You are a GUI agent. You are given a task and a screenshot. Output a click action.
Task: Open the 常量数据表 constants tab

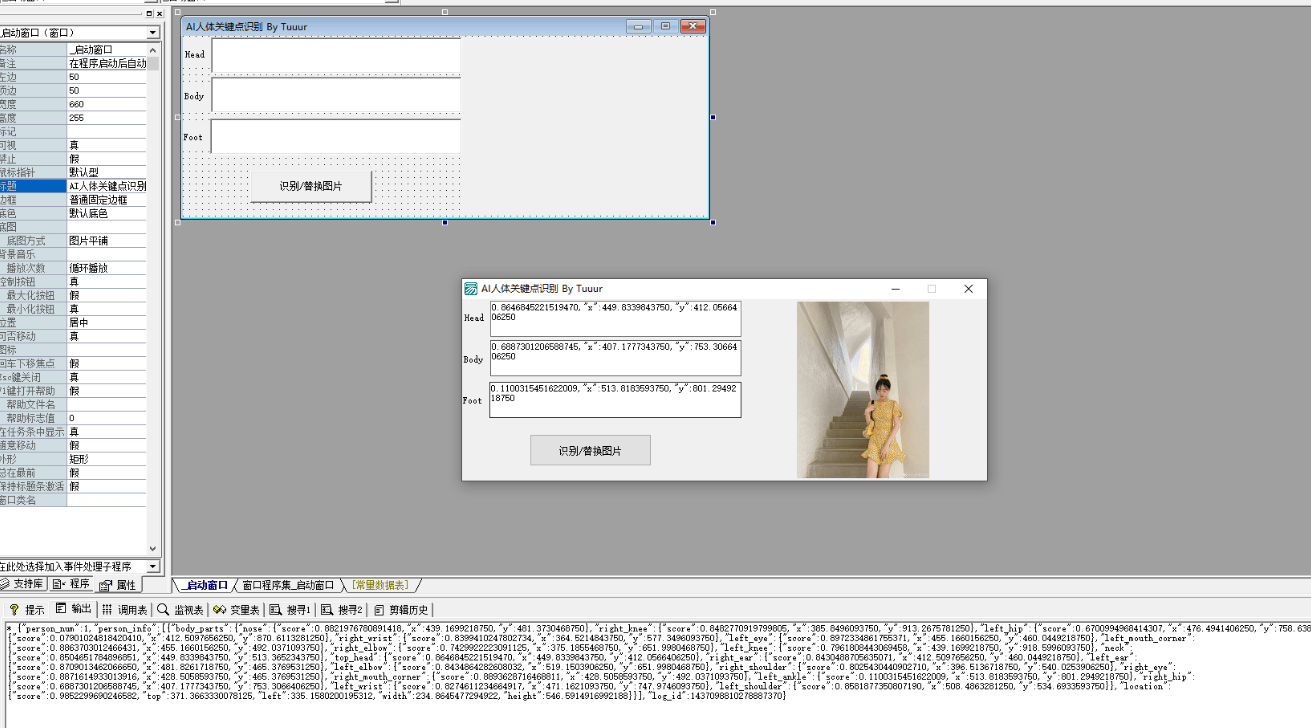point(380,585)
